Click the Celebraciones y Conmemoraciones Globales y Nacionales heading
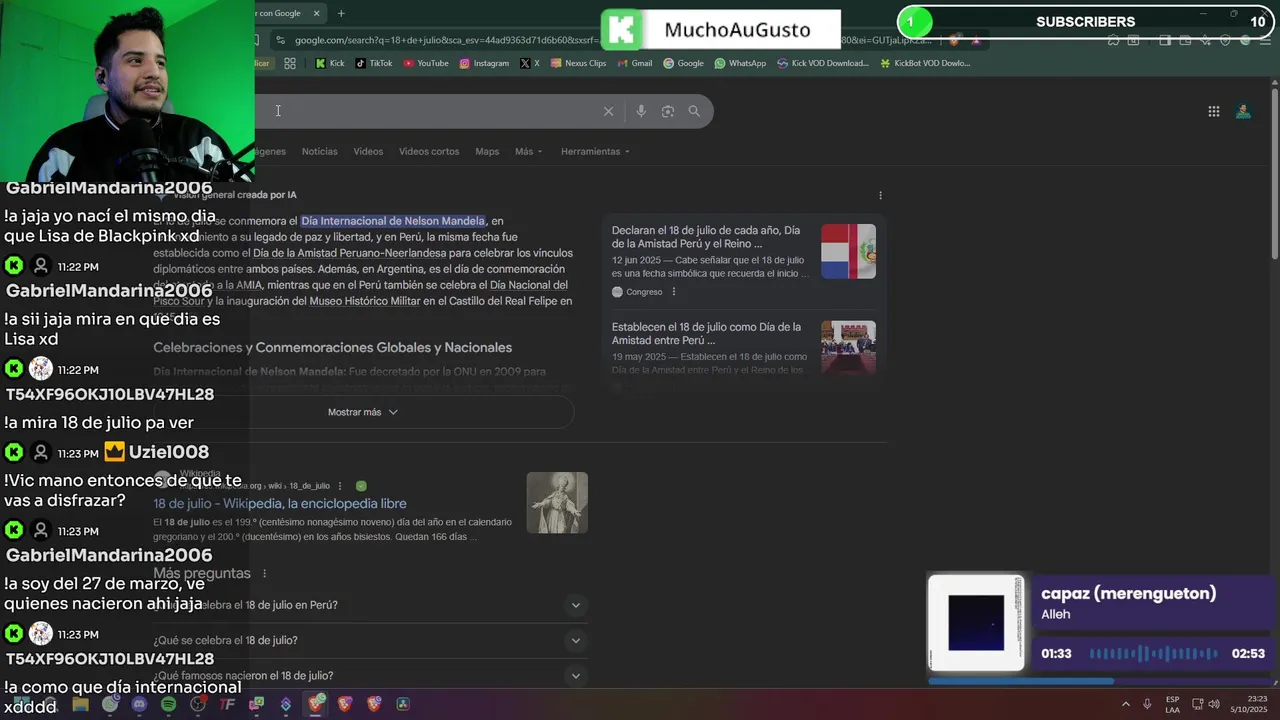The width and height of the screenshot is (1280, 720). point(332,348)
